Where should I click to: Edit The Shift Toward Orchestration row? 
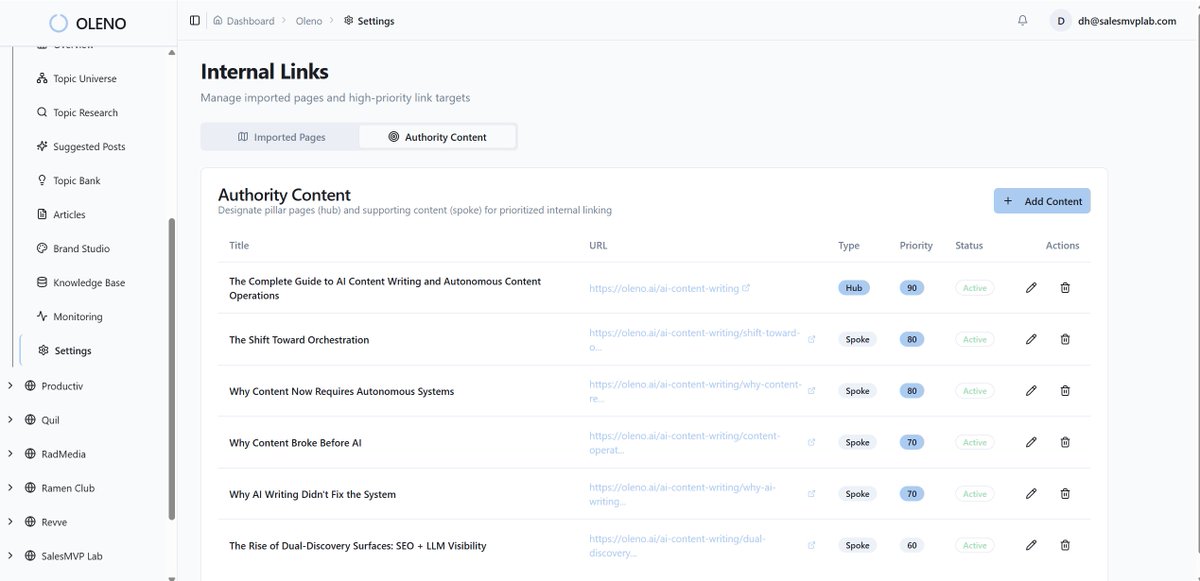[x=1031, y=339]
